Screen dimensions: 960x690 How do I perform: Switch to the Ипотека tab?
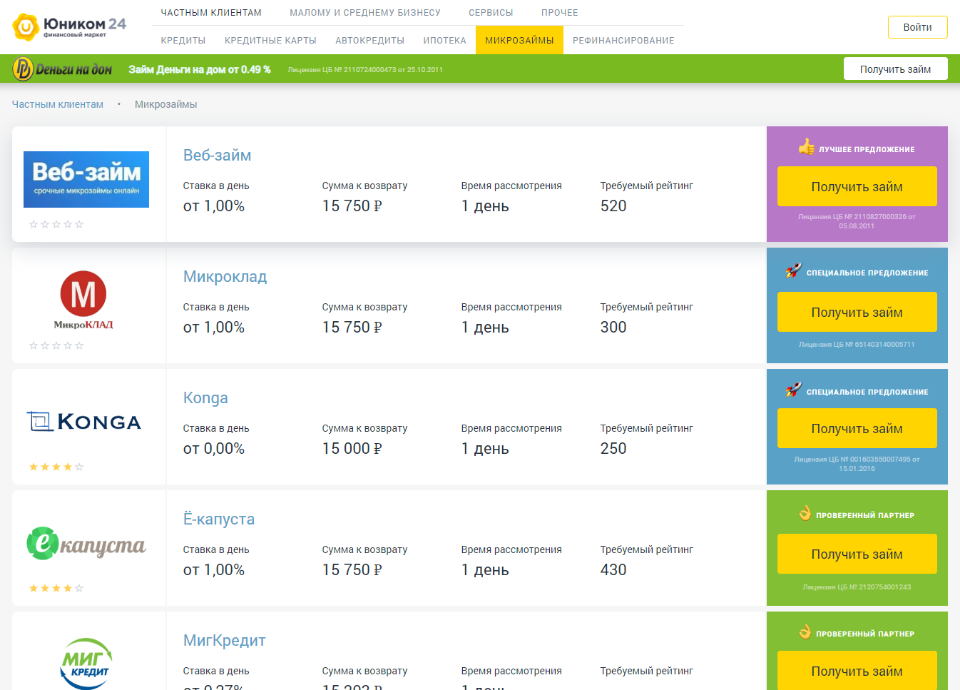pyautogui.click(x=444, y=40)
